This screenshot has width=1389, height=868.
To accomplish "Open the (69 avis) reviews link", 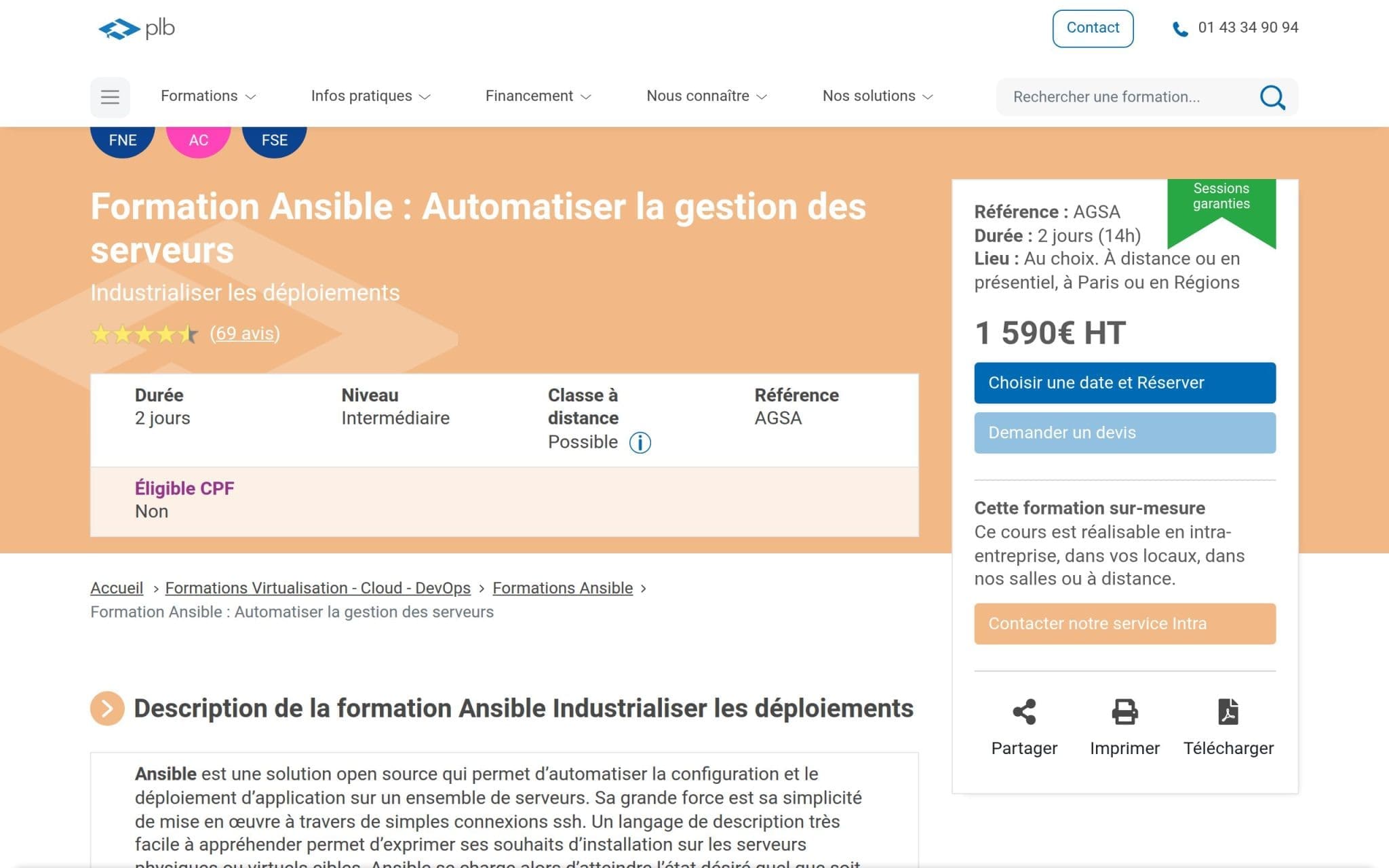I will (x=246, y=333).
